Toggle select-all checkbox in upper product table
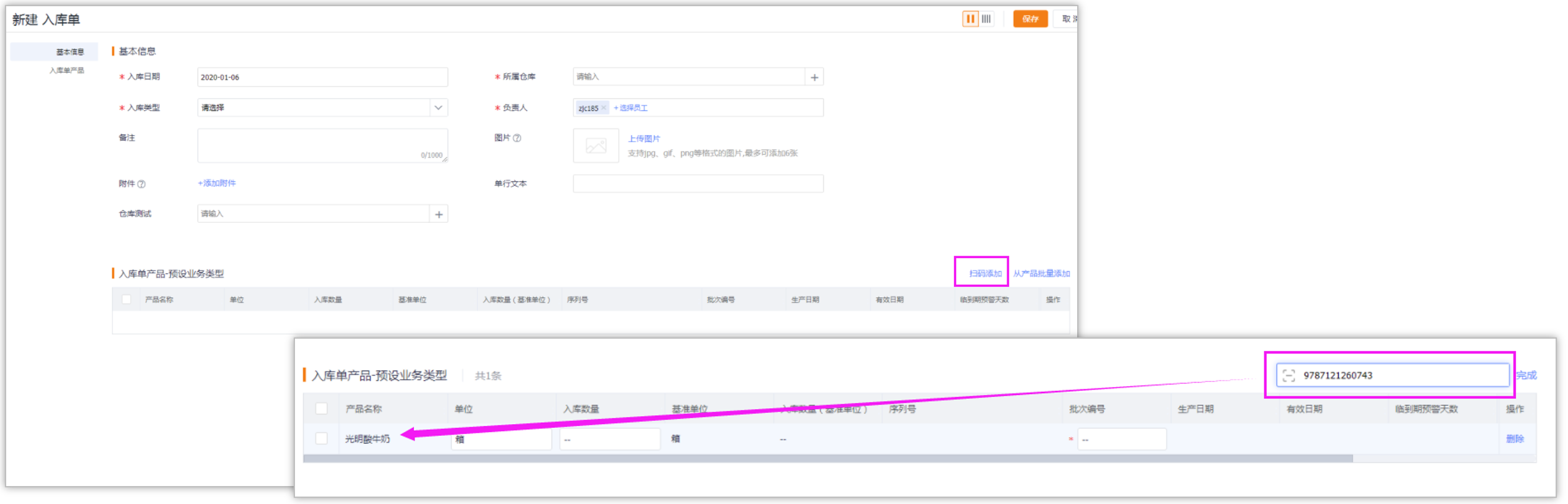 click(126, 300)
